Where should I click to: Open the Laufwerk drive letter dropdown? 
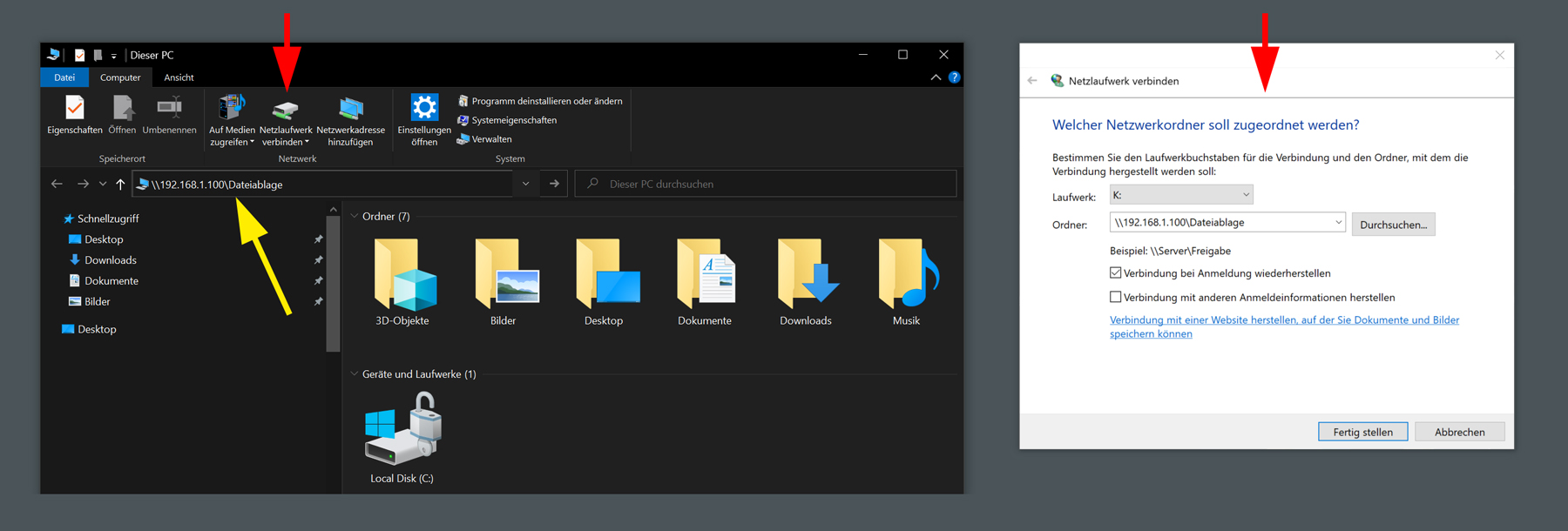[x=1246, y=195]
